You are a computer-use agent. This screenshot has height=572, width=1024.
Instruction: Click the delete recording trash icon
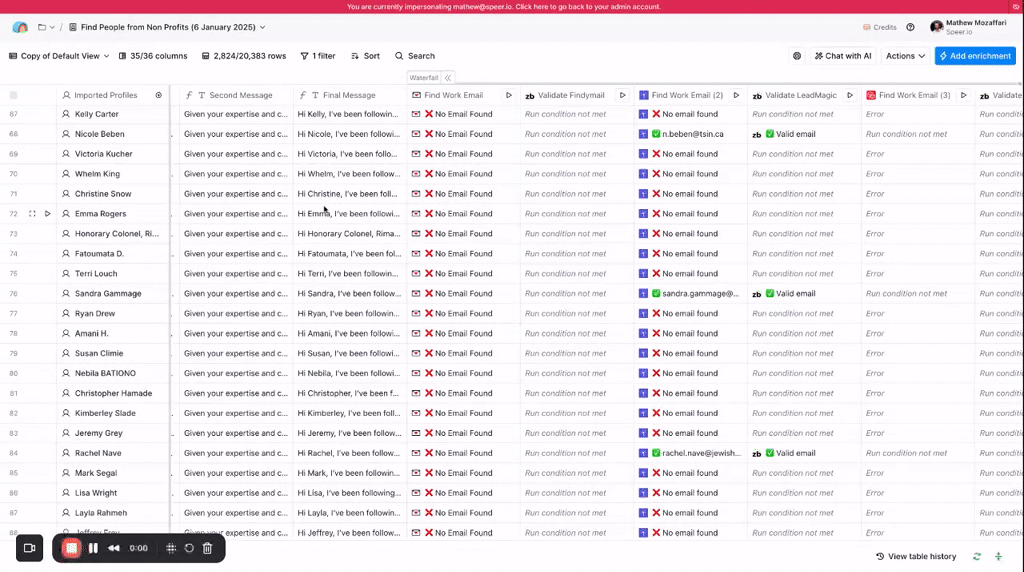coord(207,548)
